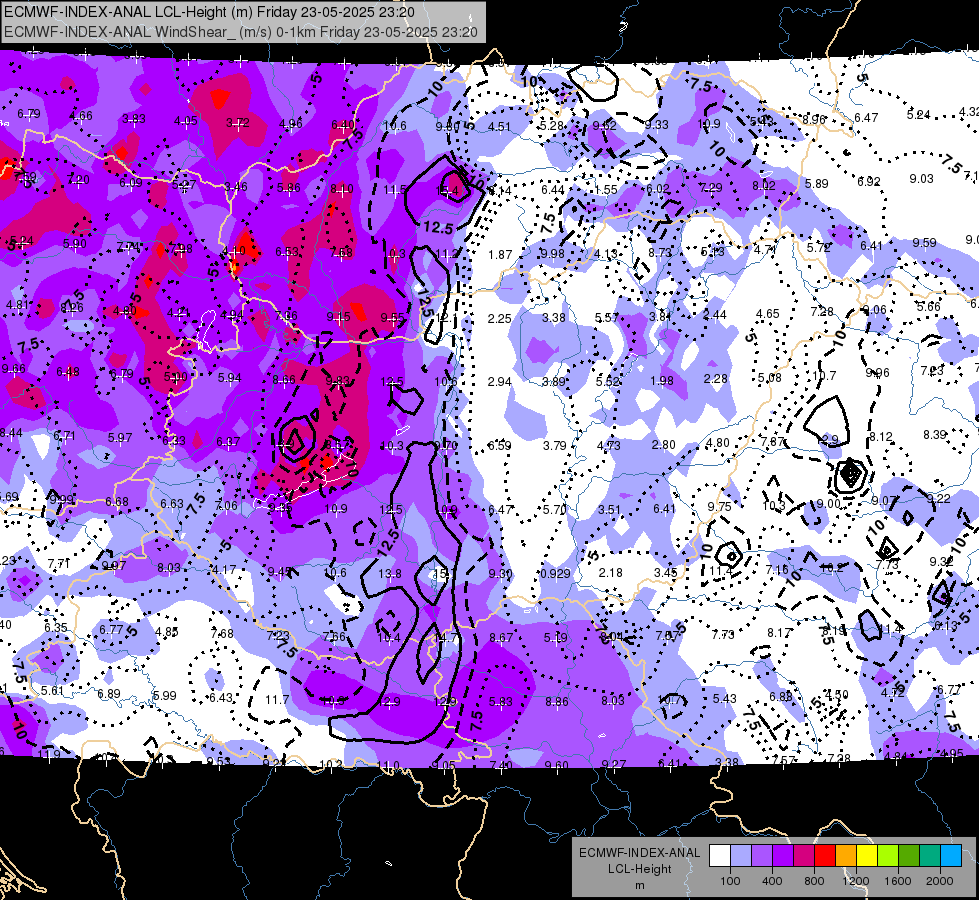Click "LCL-Height" label in the legend box
This screenshot has height=900, width=979.
[639, 869]
